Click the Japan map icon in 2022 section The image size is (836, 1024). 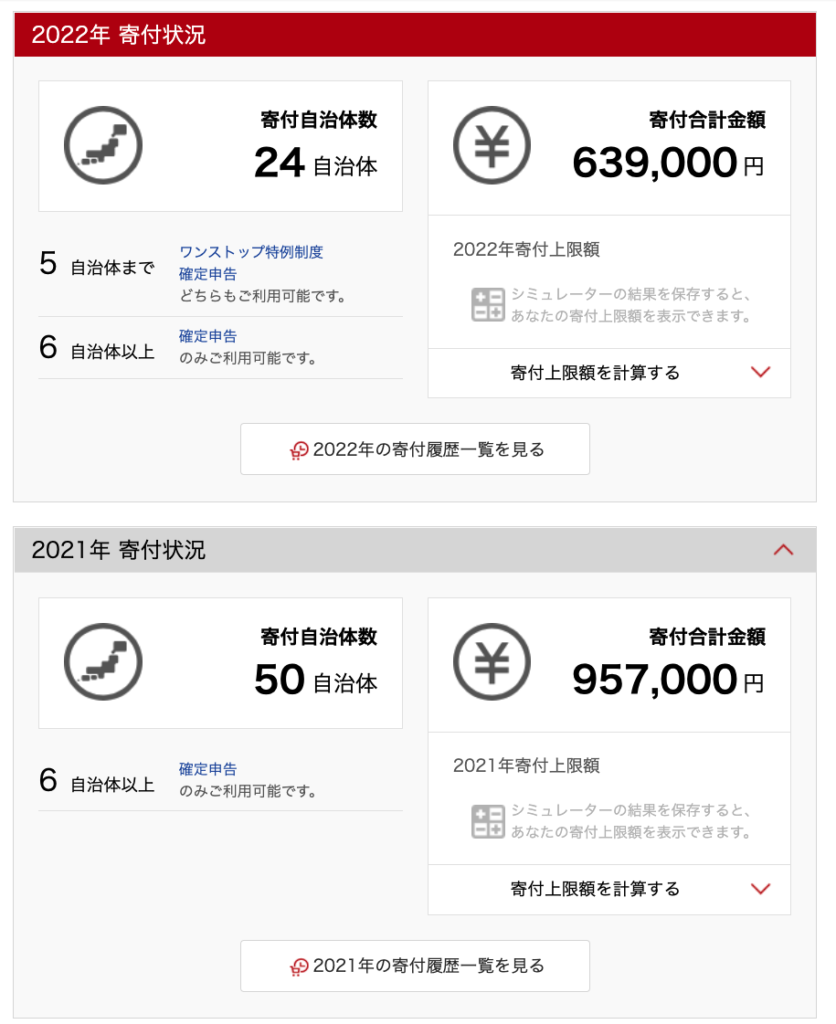click(103, 145)
